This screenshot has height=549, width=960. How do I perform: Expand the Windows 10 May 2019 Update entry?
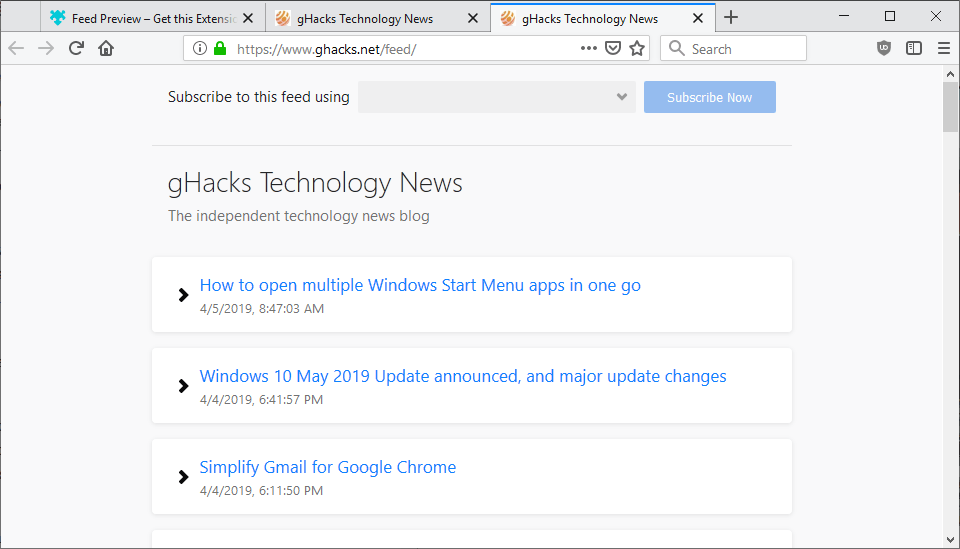[x=183, y=386]
